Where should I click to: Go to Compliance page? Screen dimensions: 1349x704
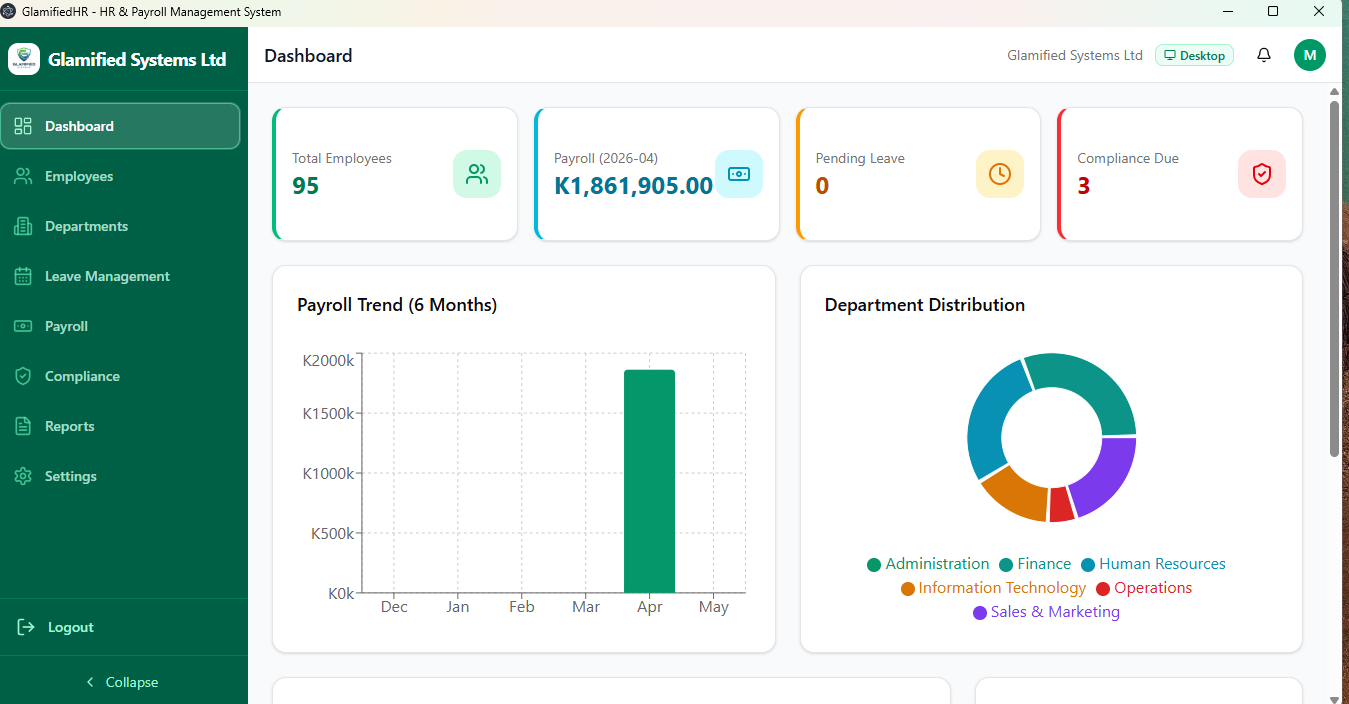click(x=120, y=376)
